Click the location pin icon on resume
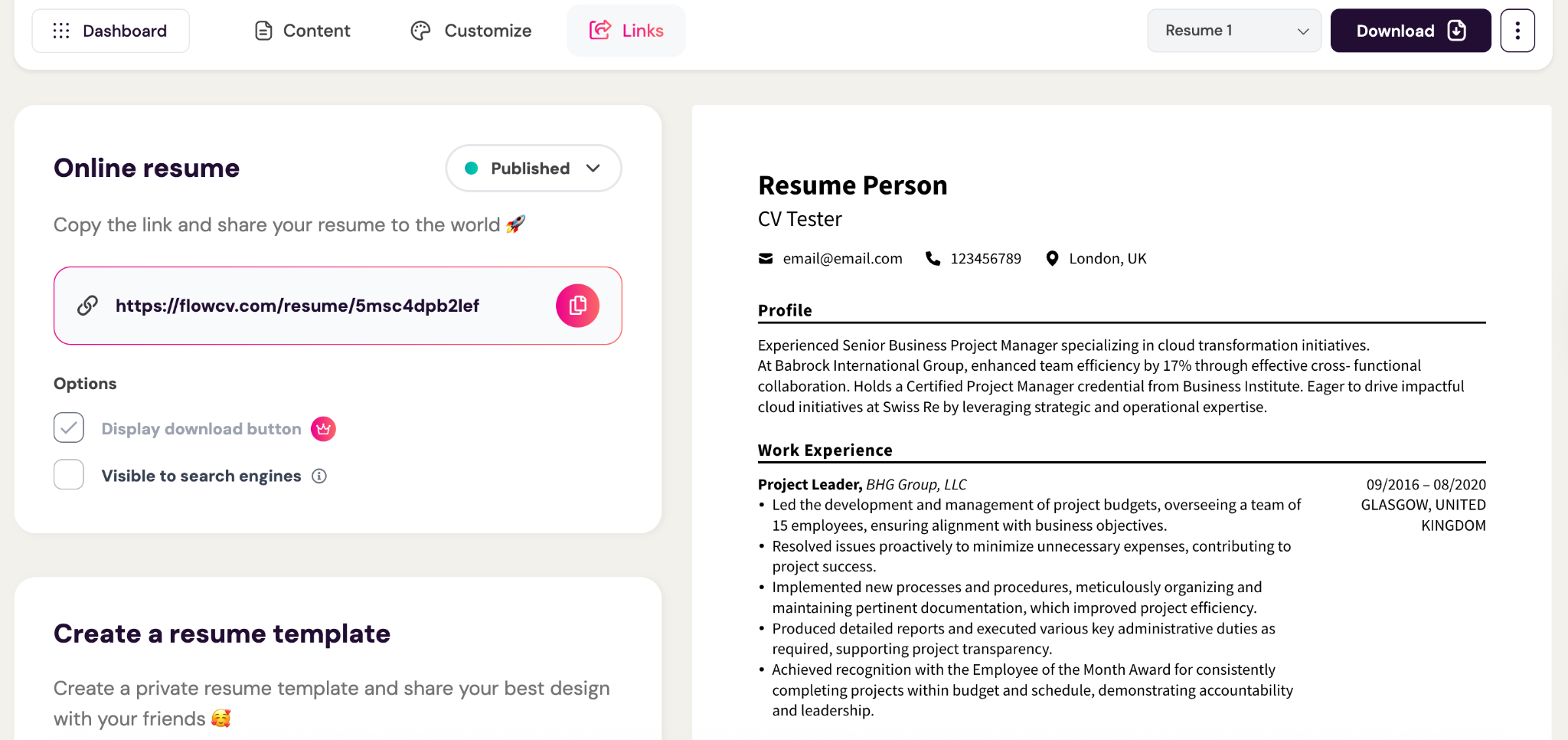This screenshot has height=740, width=1568. pyautogui.click(x=1053, y=259)
